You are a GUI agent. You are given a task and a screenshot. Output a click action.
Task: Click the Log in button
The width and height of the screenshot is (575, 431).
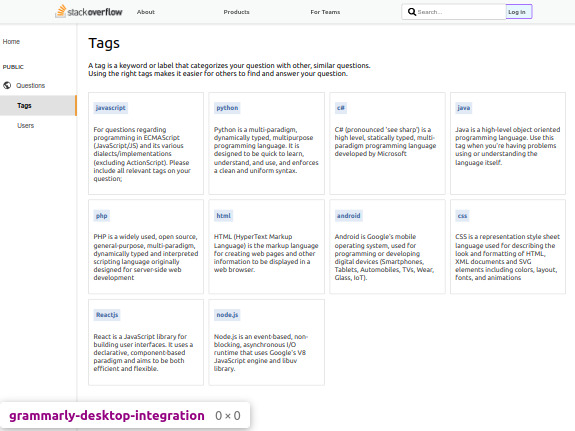519,12
